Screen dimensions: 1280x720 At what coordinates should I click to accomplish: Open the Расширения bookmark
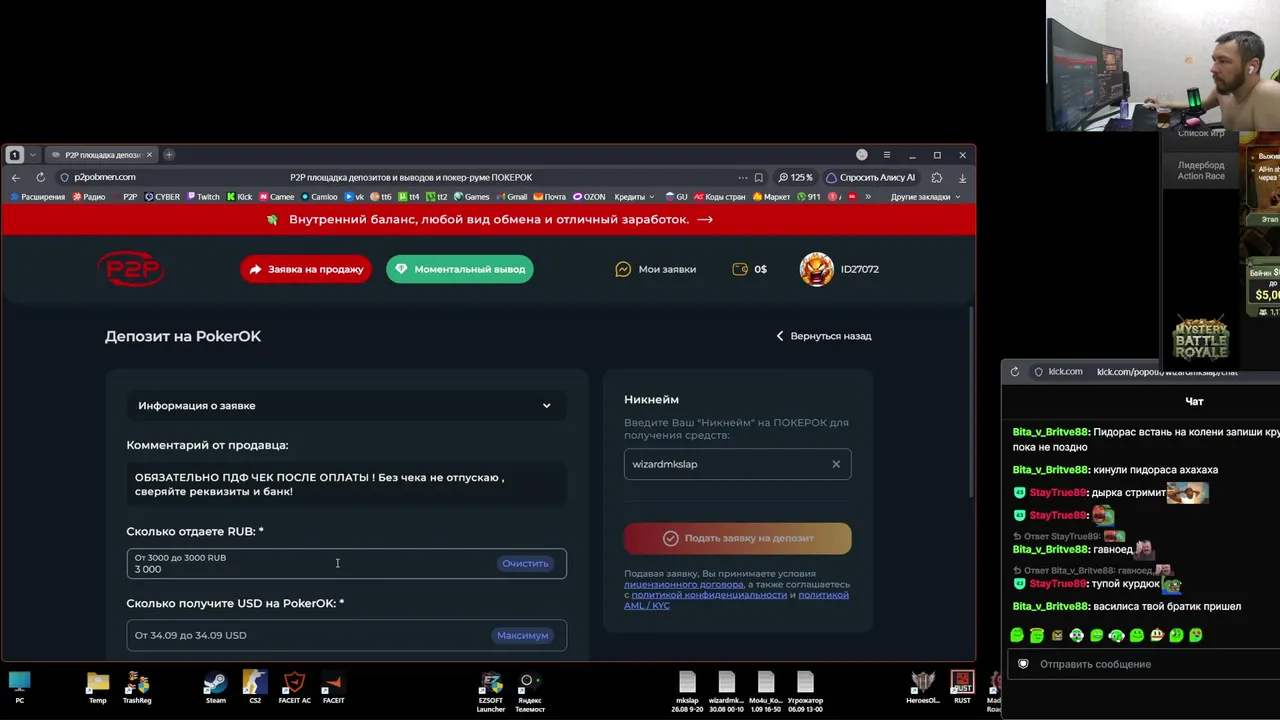pyautogui.click(x=37, y=197)
